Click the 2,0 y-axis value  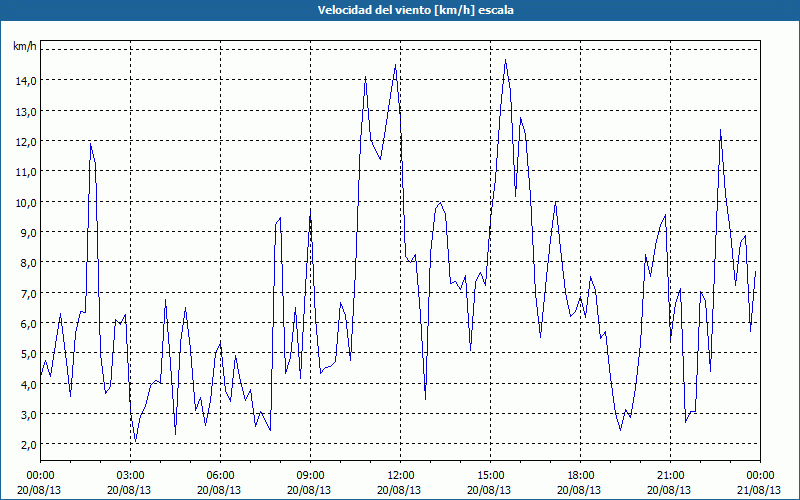click(x=28, y=444)
